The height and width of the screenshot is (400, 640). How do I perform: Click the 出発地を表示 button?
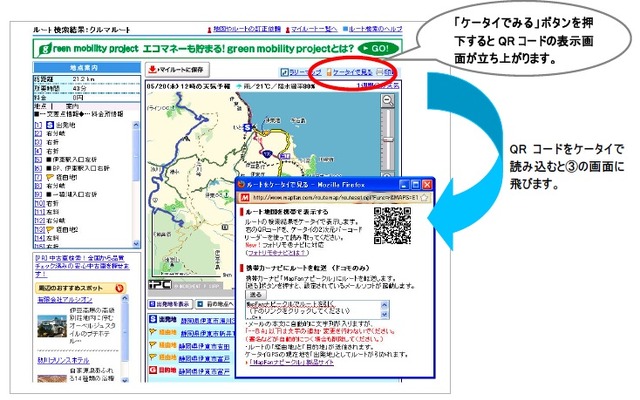pyautogui.click(x=169, y=304)
